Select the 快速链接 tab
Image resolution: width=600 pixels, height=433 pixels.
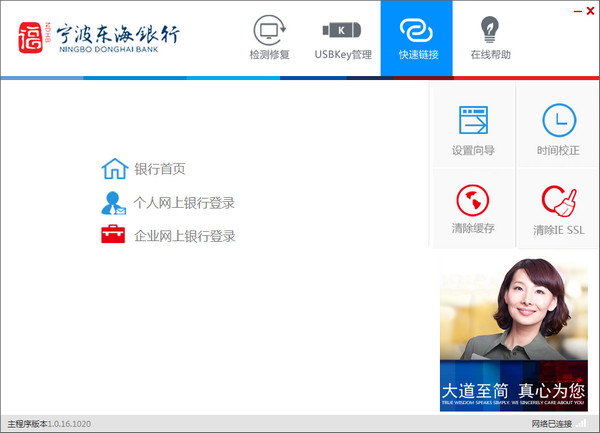click(x=417, y=38)
